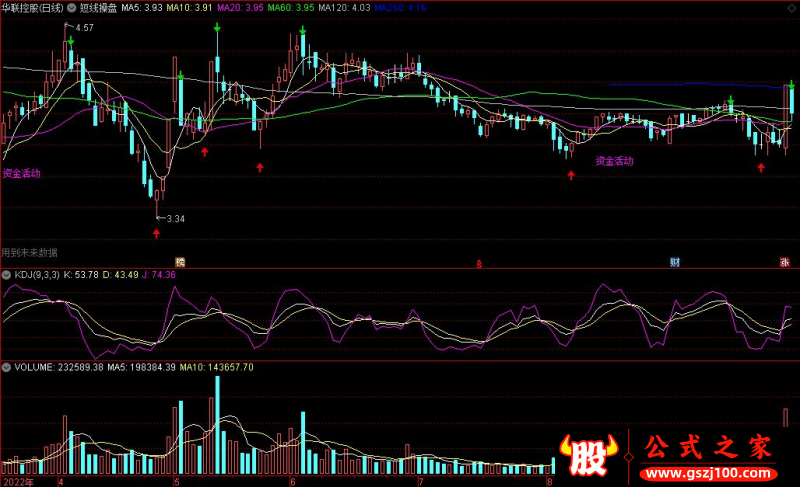Screen dimensions: 800x487
Task: Click the MA10: 3.91 label in the main chart header
Action: (x=189, y=8)
